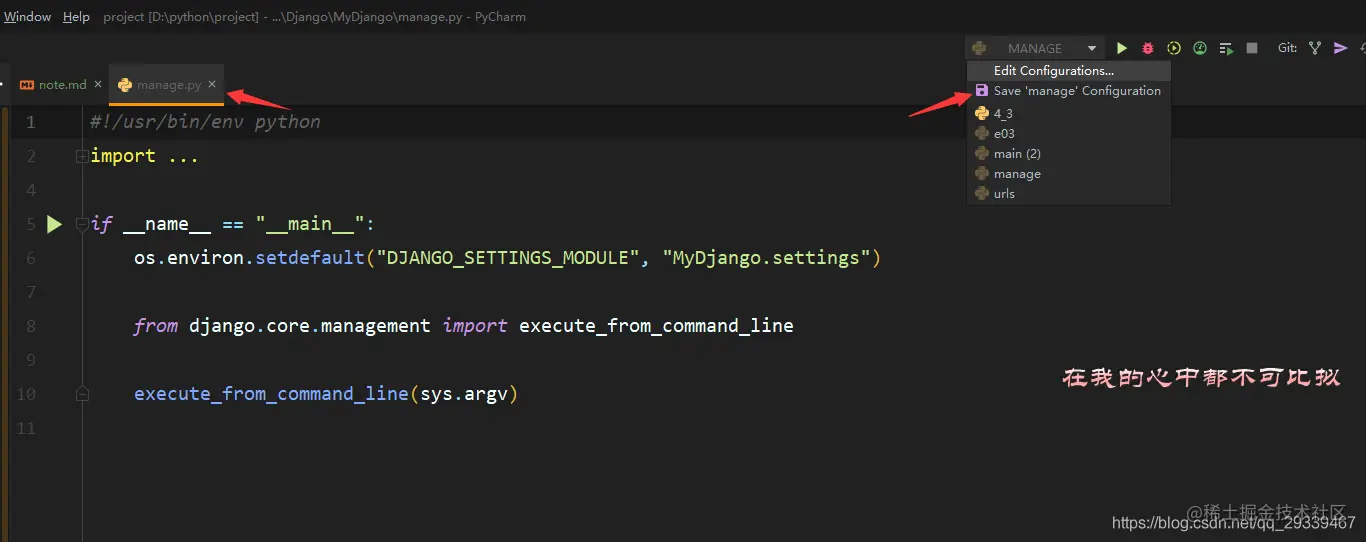Open the Help menu
Screen dimensions: 1366x542
coord(76,17)
